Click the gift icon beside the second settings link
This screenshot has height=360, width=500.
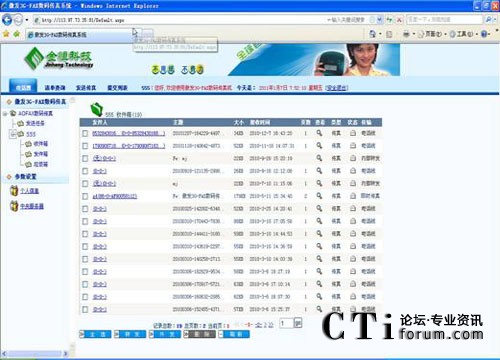click(14, 206)
